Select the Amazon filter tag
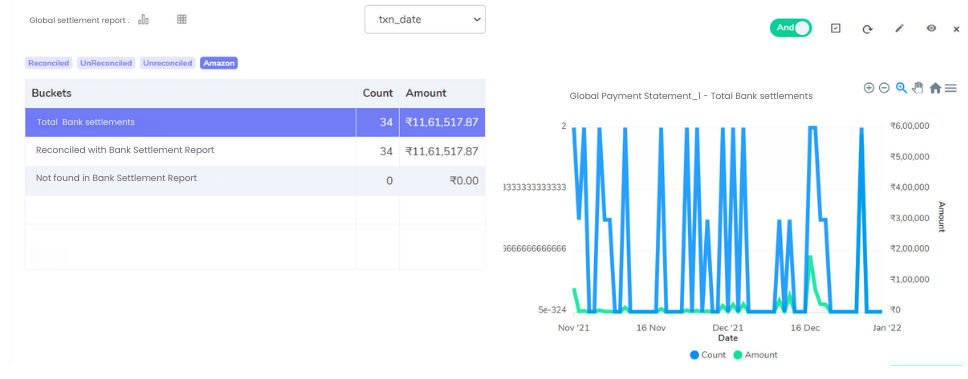 coord(219,63)
